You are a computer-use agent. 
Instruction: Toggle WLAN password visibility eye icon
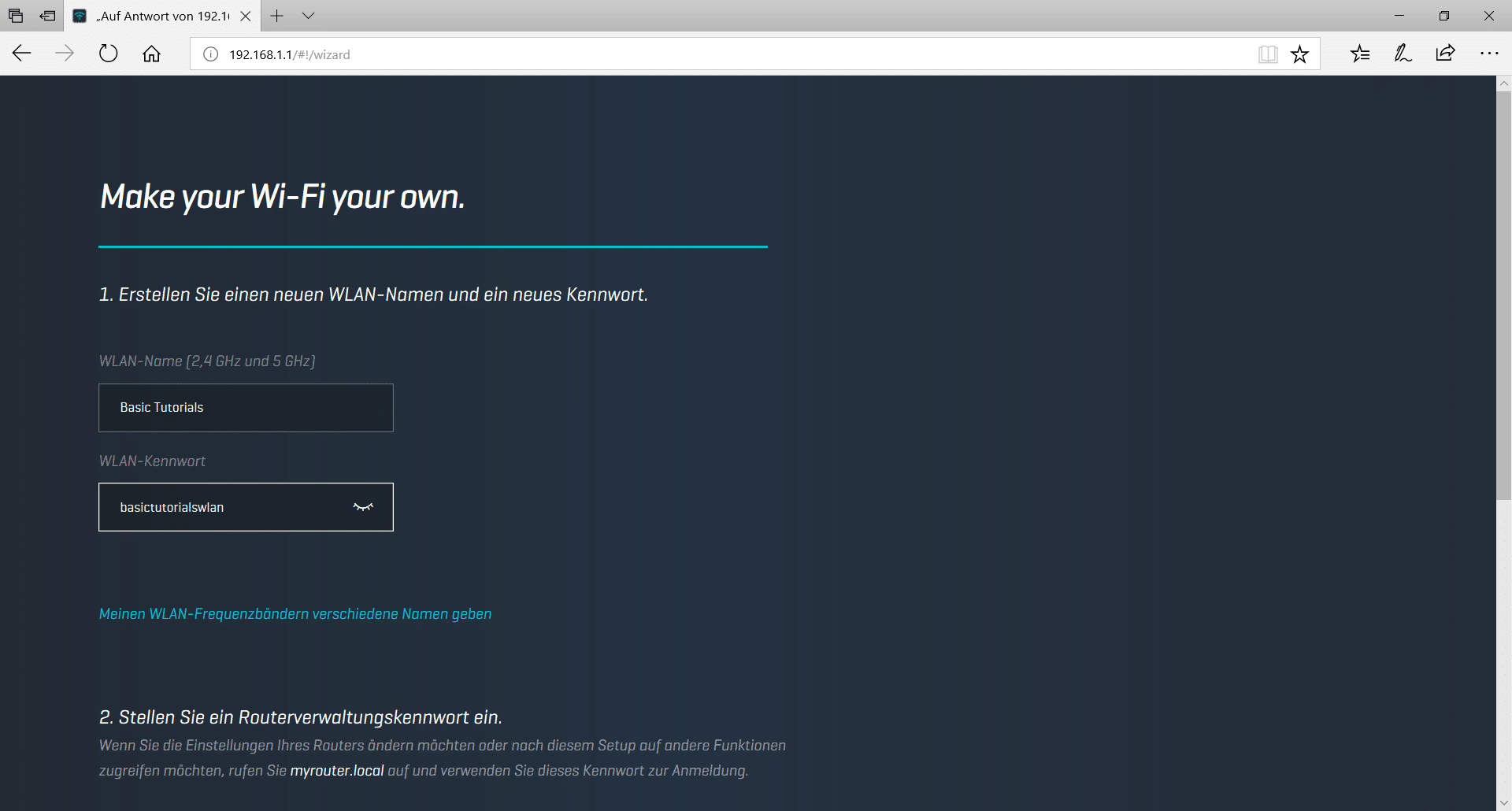coord(363,507)
